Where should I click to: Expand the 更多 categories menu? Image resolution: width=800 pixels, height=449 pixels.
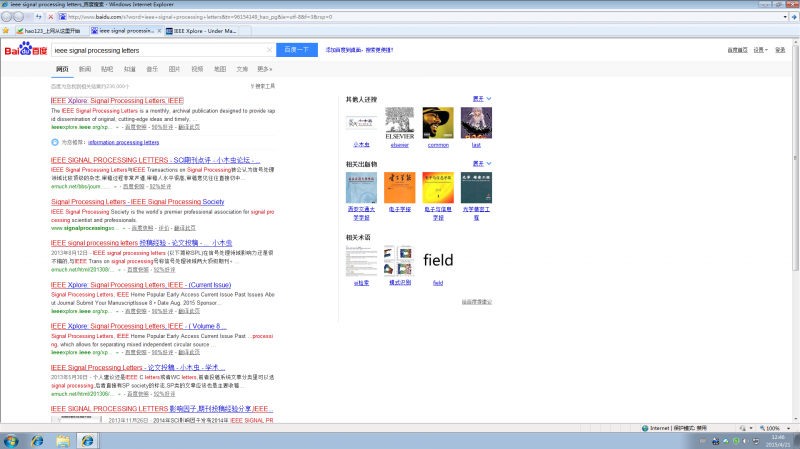pyautogui.click(x=264, y=69)
